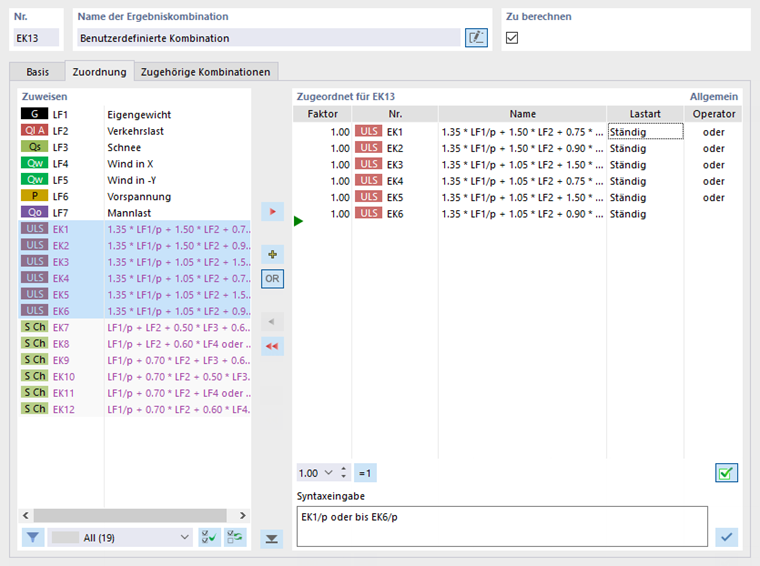Click the Nr. field showing EK13

point(36,38)
